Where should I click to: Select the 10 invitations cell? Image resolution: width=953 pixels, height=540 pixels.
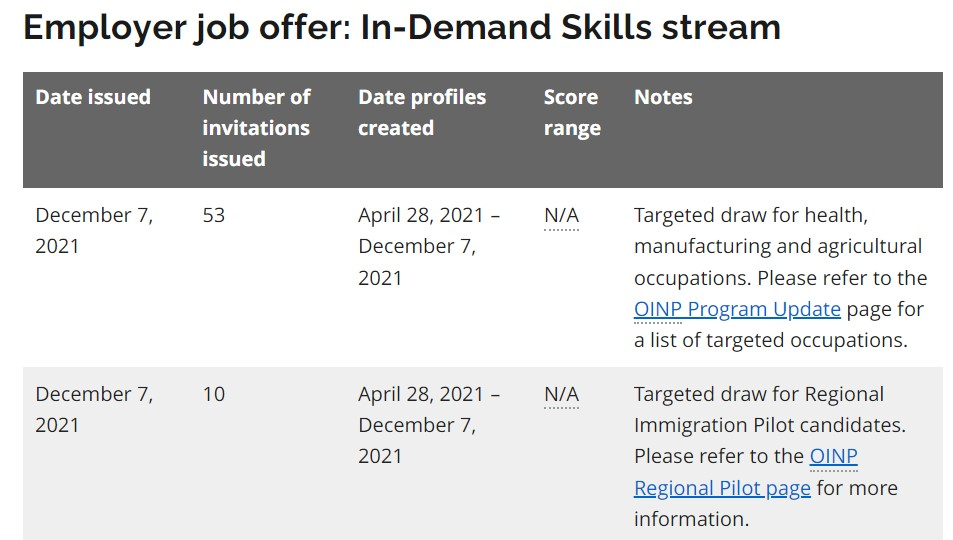pyautogui.click(x=213, y=395)
